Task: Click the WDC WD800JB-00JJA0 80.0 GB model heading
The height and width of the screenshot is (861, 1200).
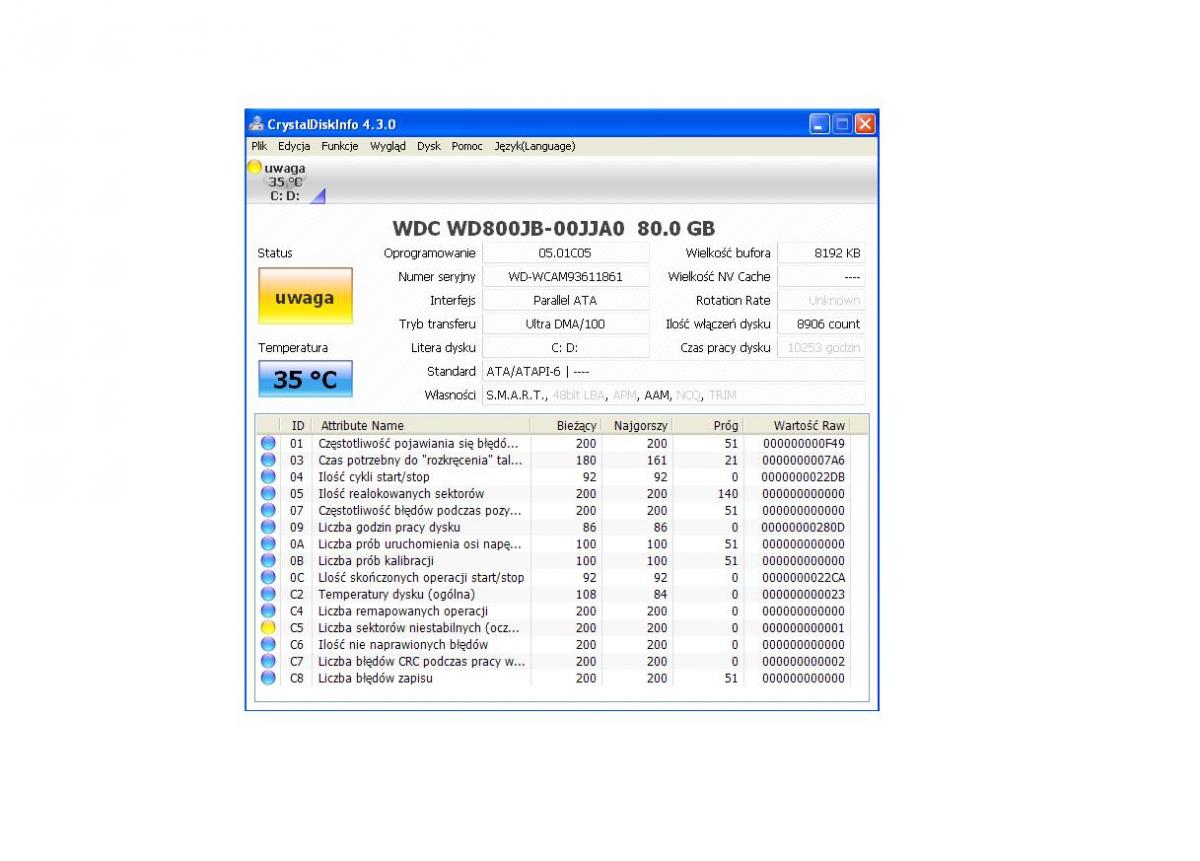Action: click(x=553, y=229)
